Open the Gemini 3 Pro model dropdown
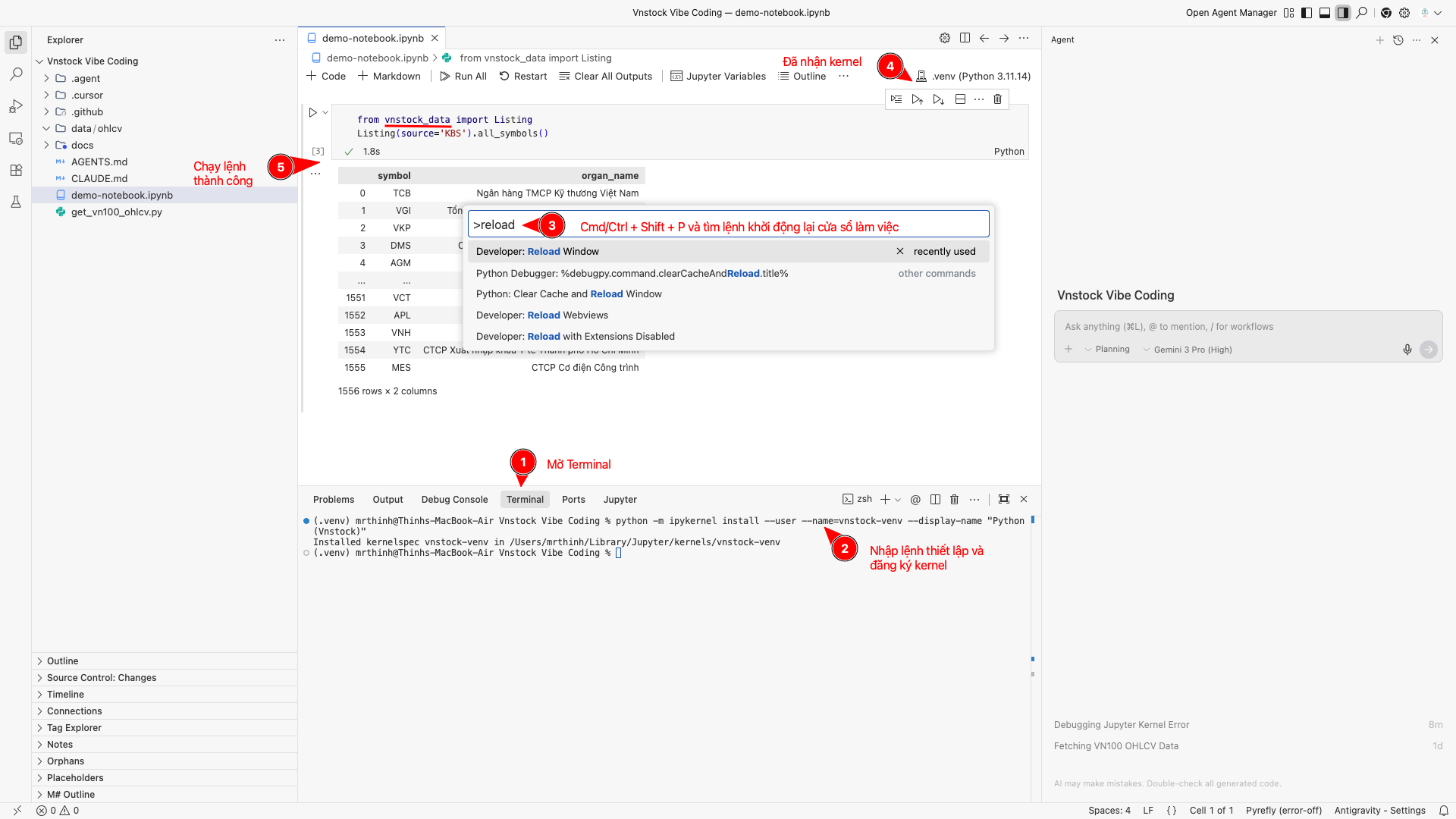The image size is (1456, 819). point(1187,350)
